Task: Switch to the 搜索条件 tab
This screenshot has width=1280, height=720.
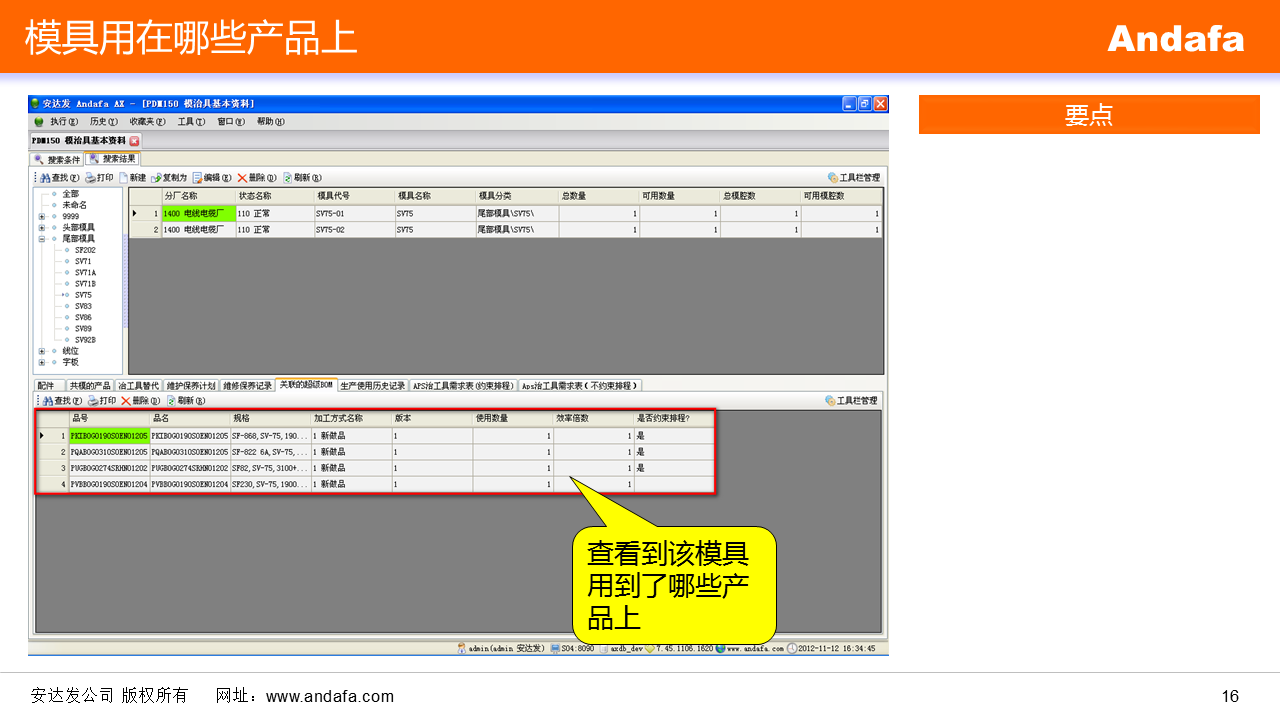Action: pos(58,159)
